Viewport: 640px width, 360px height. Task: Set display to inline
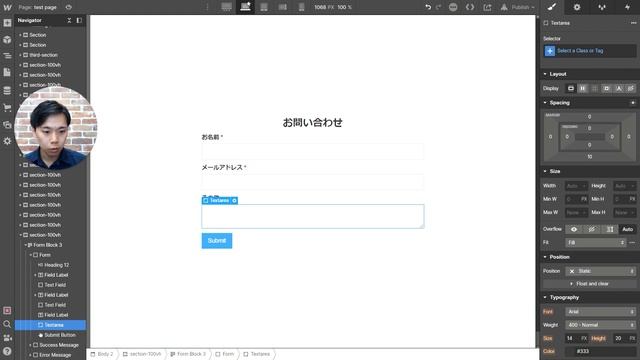(x=619, y=88)
